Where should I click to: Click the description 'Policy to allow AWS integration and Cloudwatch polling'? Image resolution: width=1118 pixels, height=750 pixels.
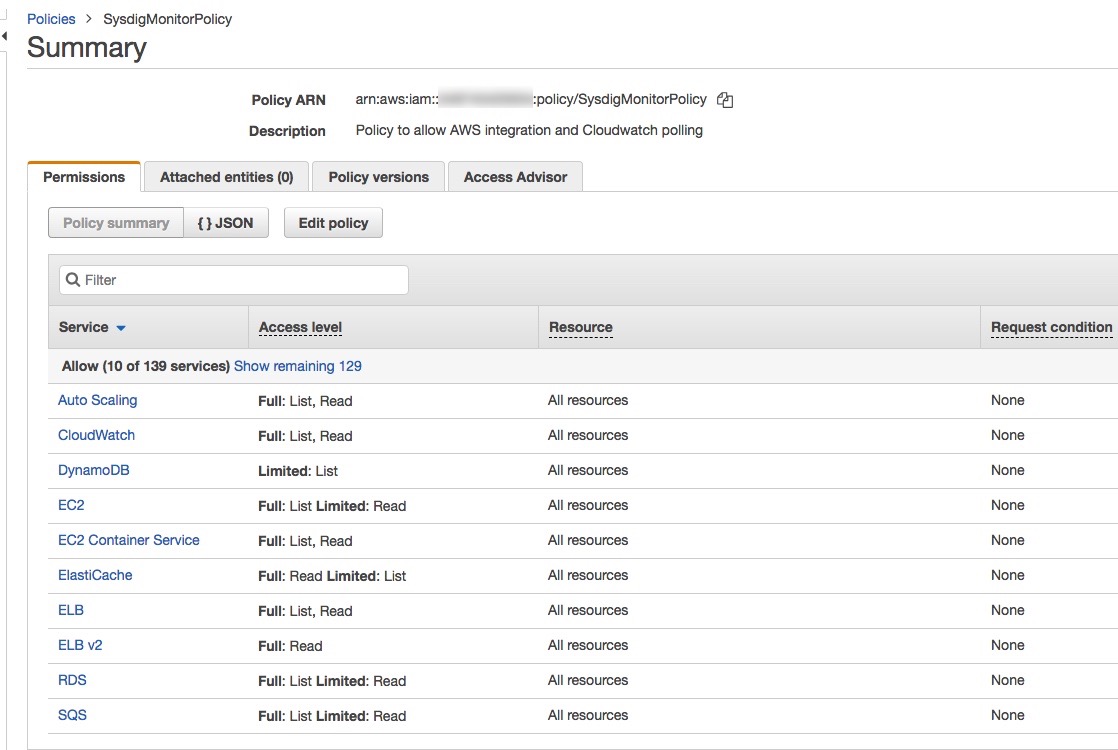coord(529,130)
